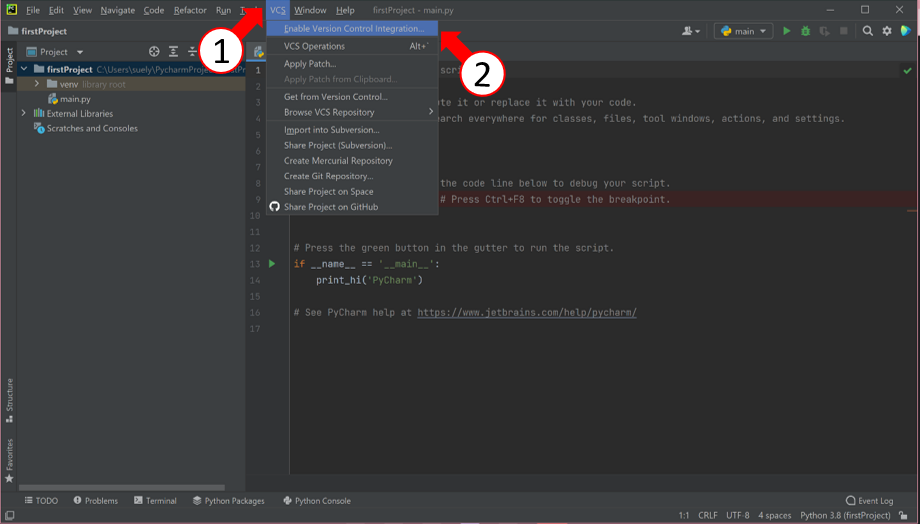Choose Share Project on Space
The image size is (920, 524).
click(x=352, y=191)
